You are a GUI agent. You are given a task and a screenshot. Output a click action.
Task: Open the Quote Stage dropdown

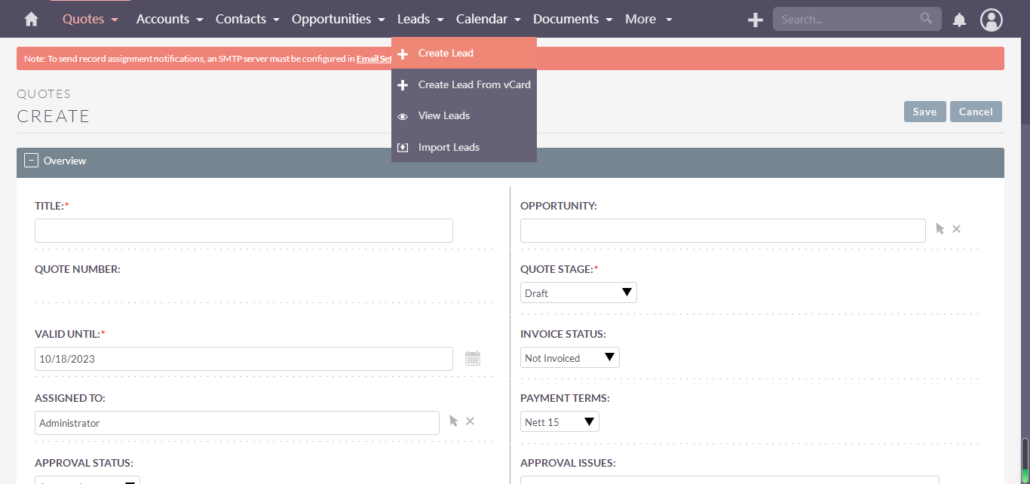(x=578, y=293)
